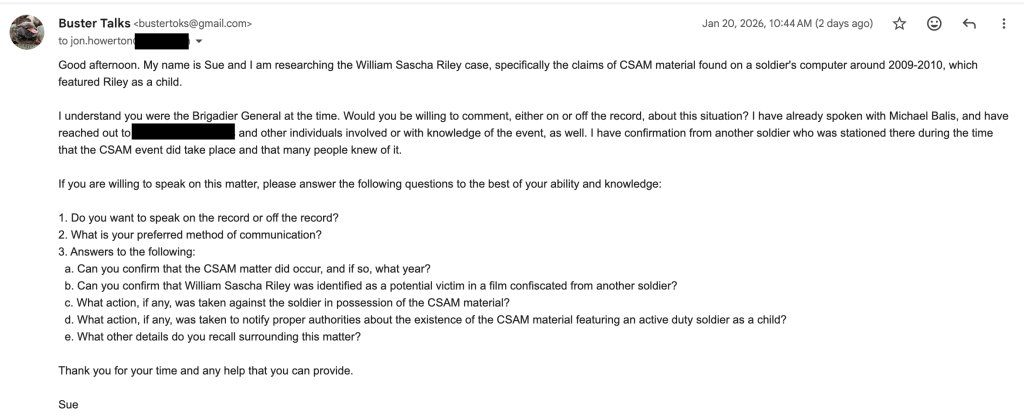Click the Jan 20, 2026 timestamp

point(788,22)
